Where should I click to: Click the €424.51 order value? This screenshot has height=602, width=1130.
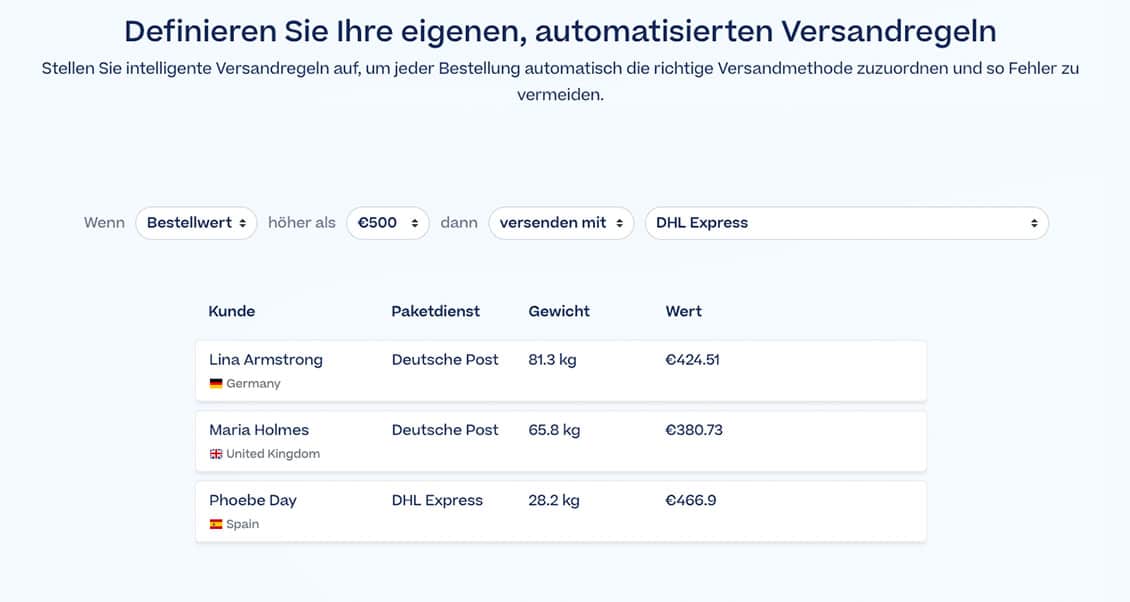click(x=693, y=360)
